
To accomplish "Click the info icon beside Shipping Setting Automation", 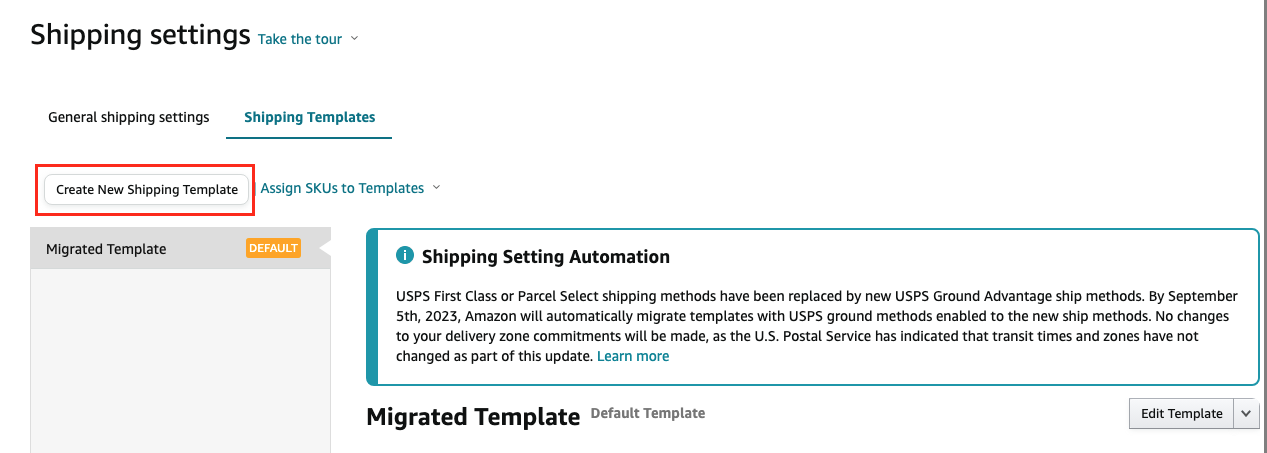I will coord(405,256).
